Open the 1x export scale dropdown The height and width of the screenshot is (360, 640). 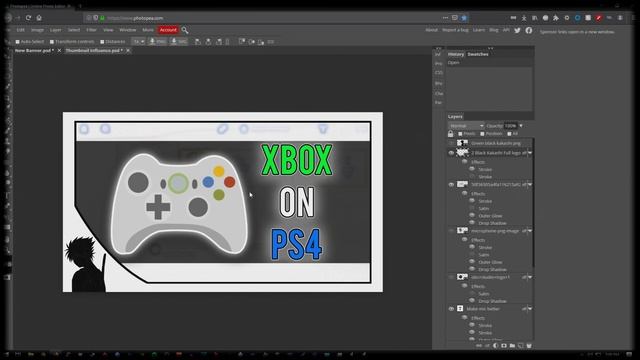tap(138, 42)
